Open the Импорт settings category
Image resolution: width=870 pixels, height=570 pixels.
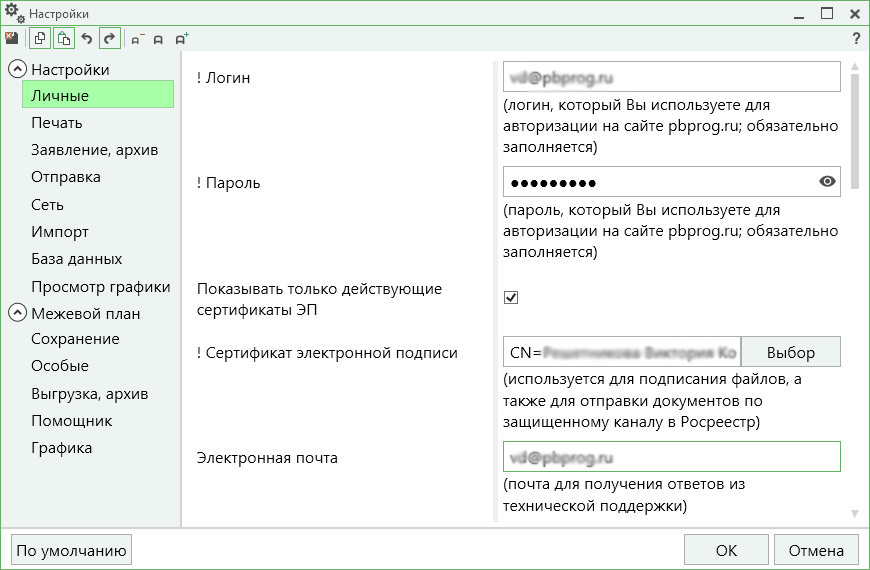(60, 232)
